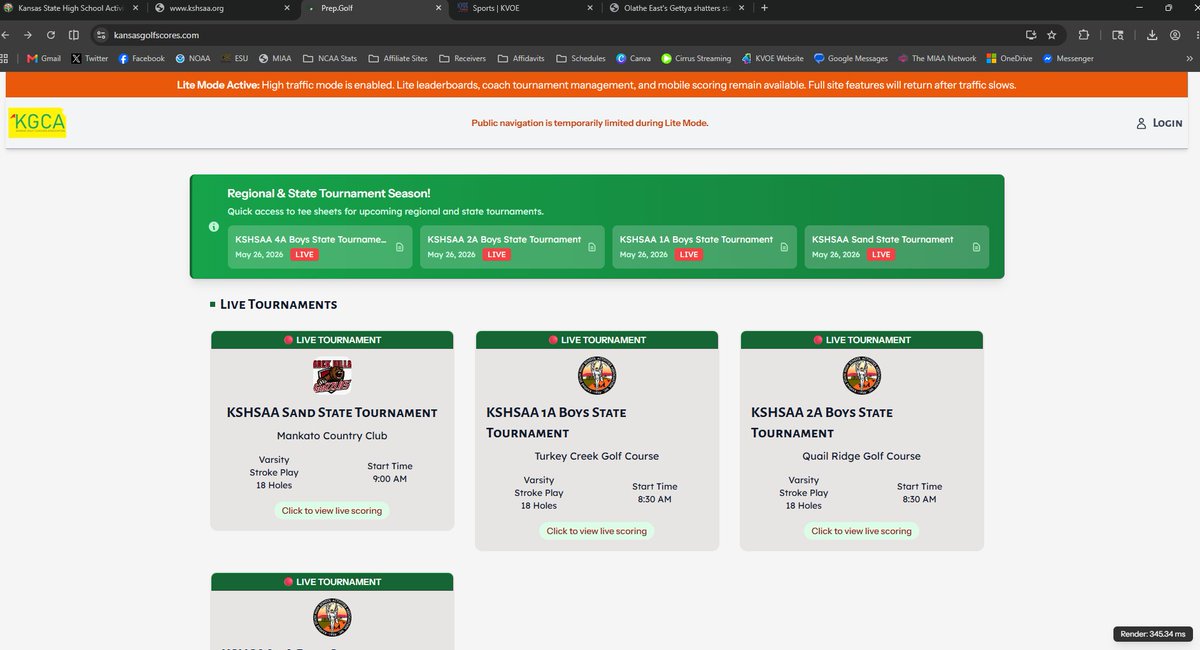
Task: Switch to the Olathe East's Gettya tab
Action: click(678, 8)
